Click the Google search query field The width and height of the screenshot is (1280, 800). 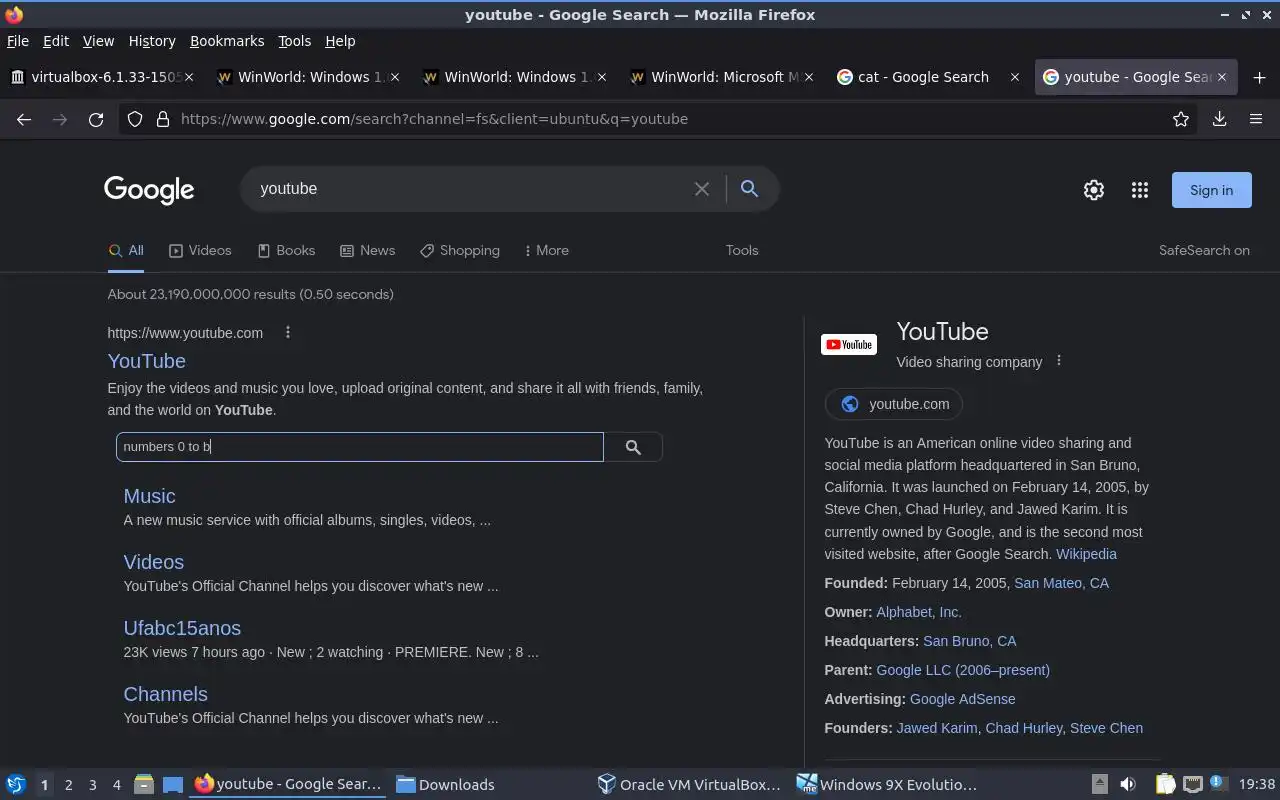pos(470,189)
